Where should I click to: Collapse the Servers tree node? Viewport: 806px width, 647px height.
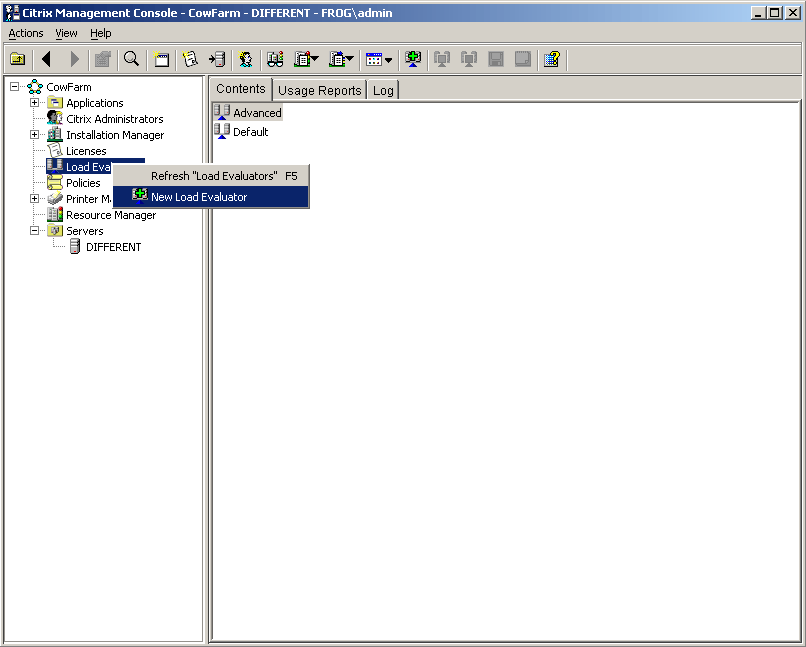click(35, 230)
